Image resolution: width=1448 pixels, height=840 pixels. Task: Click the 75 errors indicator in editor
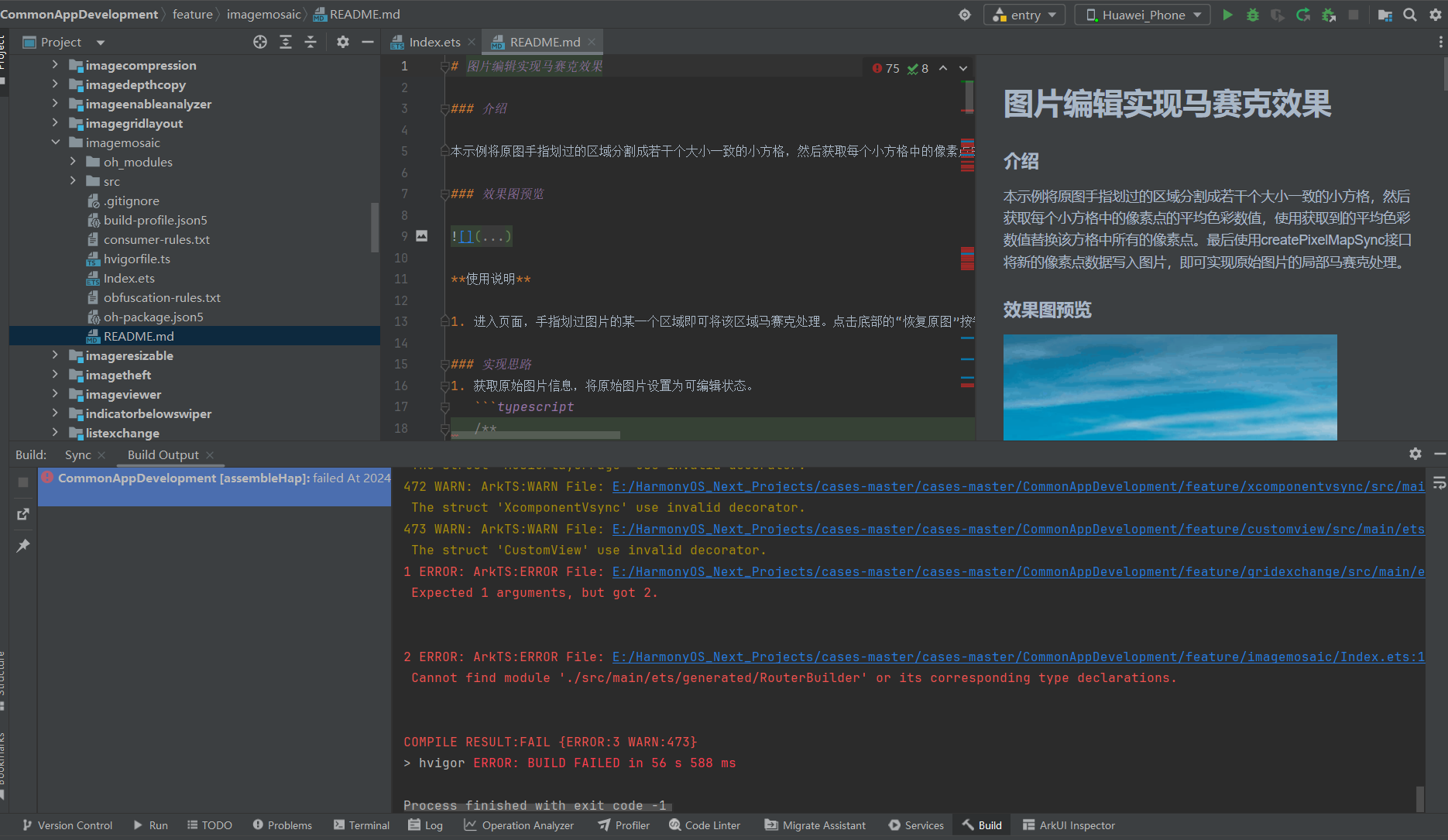point(886,68)
